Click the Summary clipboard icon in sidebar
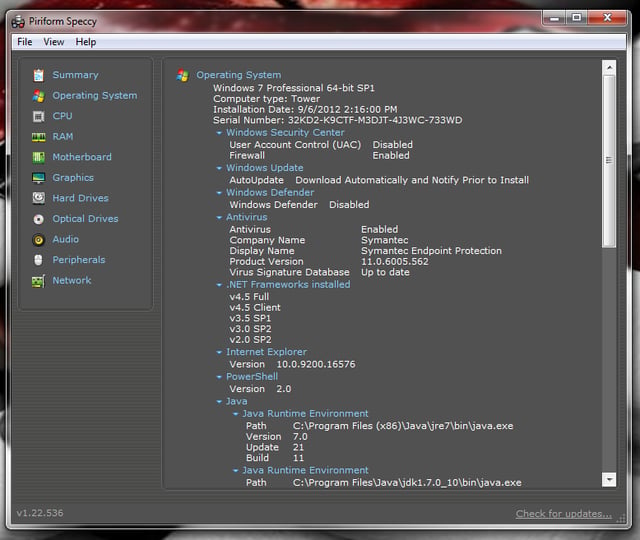Screen dimensions: 640x540 click(38, 75)
